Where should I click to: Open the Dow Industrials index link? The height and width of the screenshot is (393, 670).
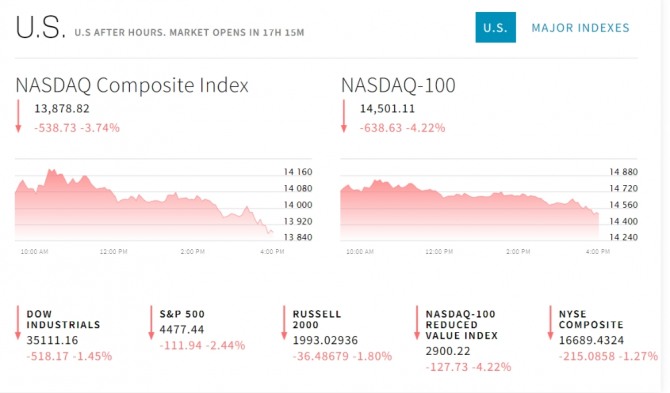click(63, 319)
